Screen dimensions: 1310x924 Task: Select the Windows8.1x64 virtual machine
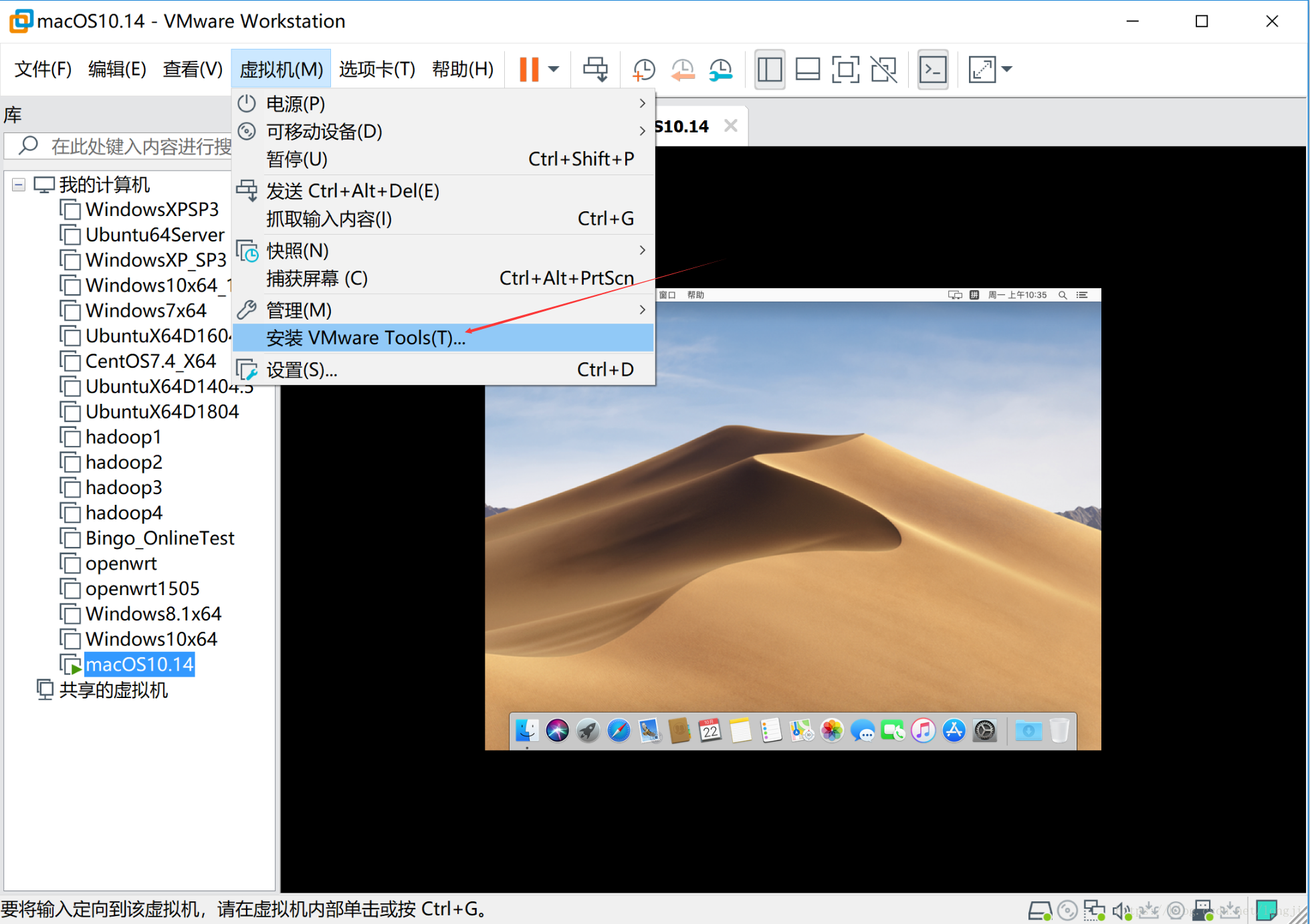click(153, 614)
